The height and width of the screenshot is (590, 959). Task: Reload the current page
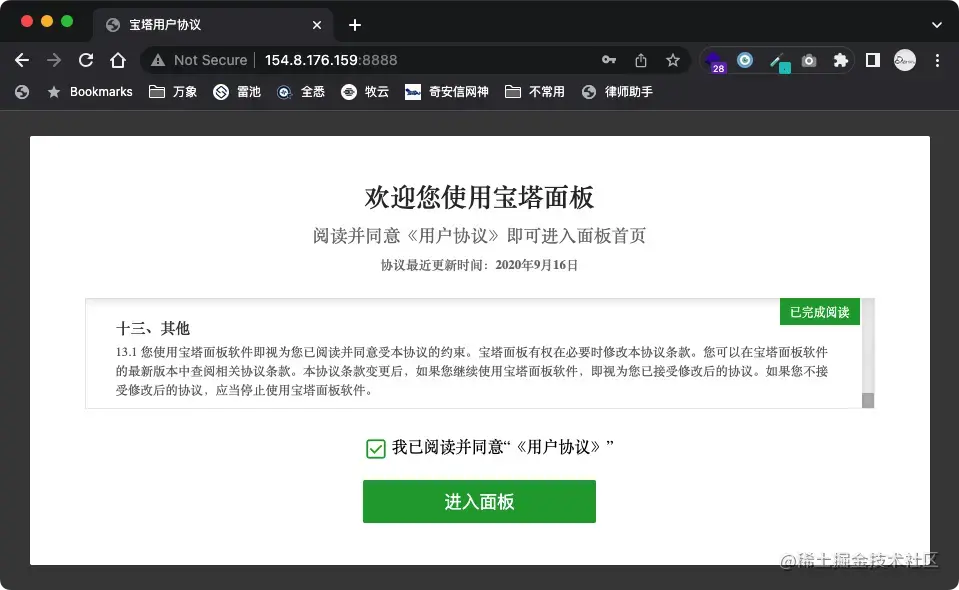coord(86,60)
